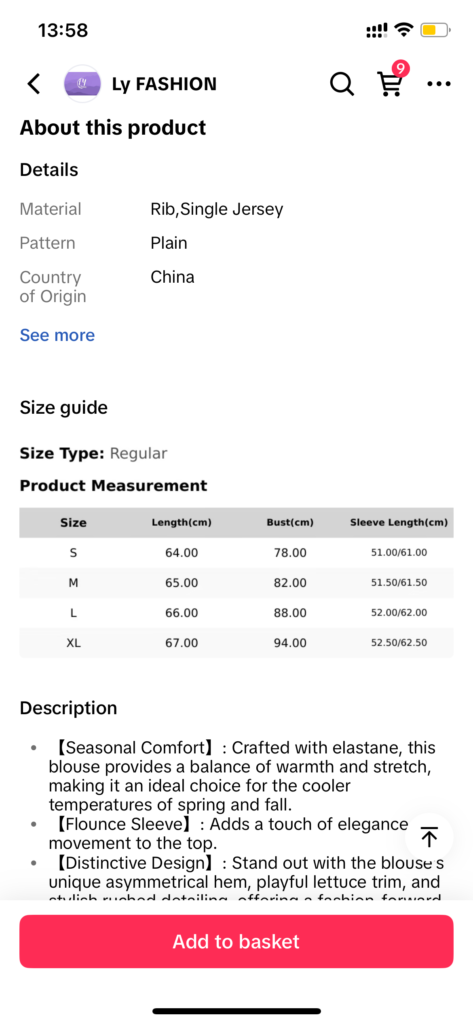Tap the Wi-Fi status icon
Screen dimensions: 473x1024
(x=405, y=29)
